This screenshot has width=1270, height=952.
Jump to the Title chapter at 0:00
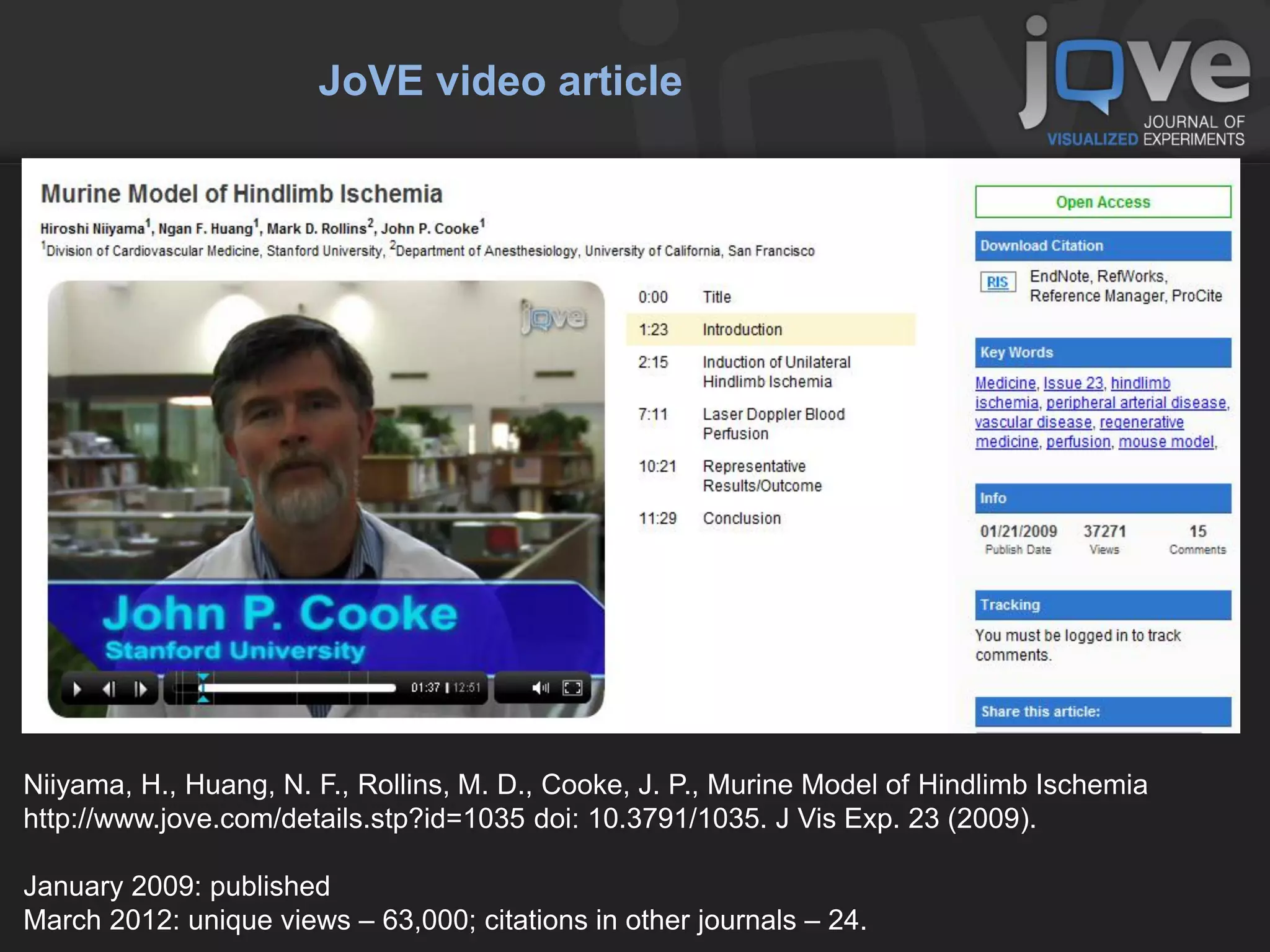771,297
